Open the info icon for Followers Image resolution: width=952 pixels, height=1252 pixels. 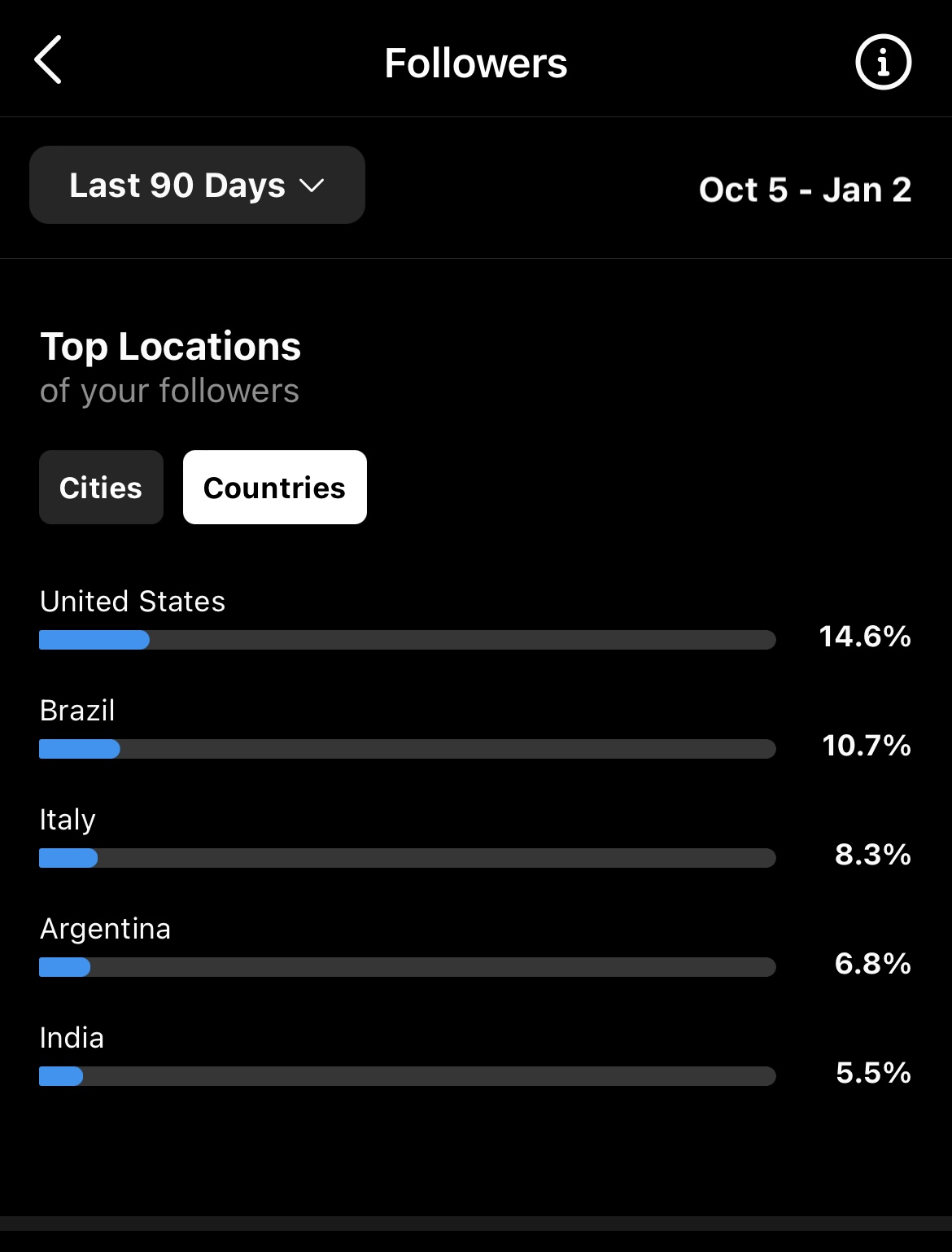(x=883, y=62)
